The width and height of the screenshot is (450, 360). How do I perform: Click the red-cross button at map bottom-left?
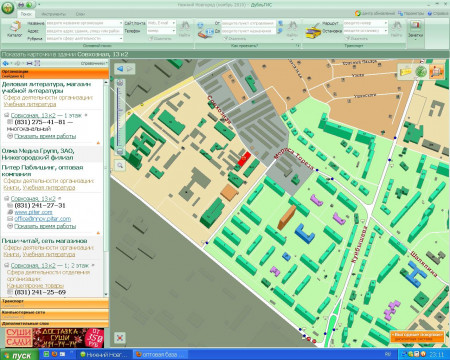coord(120,338)
